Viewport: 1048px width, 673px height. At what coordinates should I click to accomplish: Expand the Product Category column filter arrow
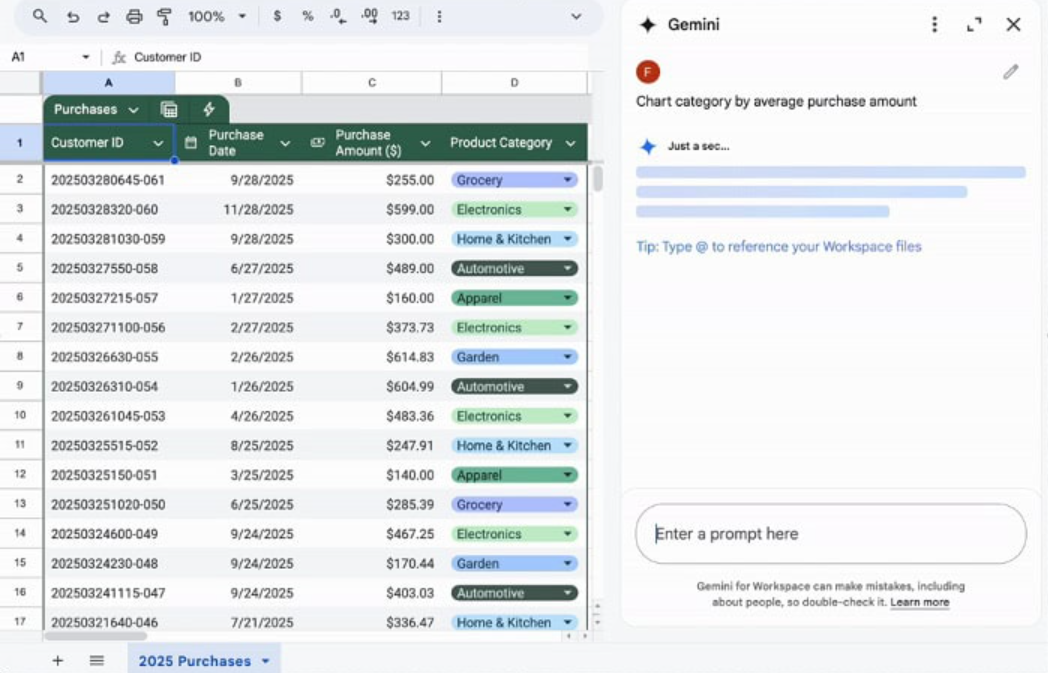point(570,143)
